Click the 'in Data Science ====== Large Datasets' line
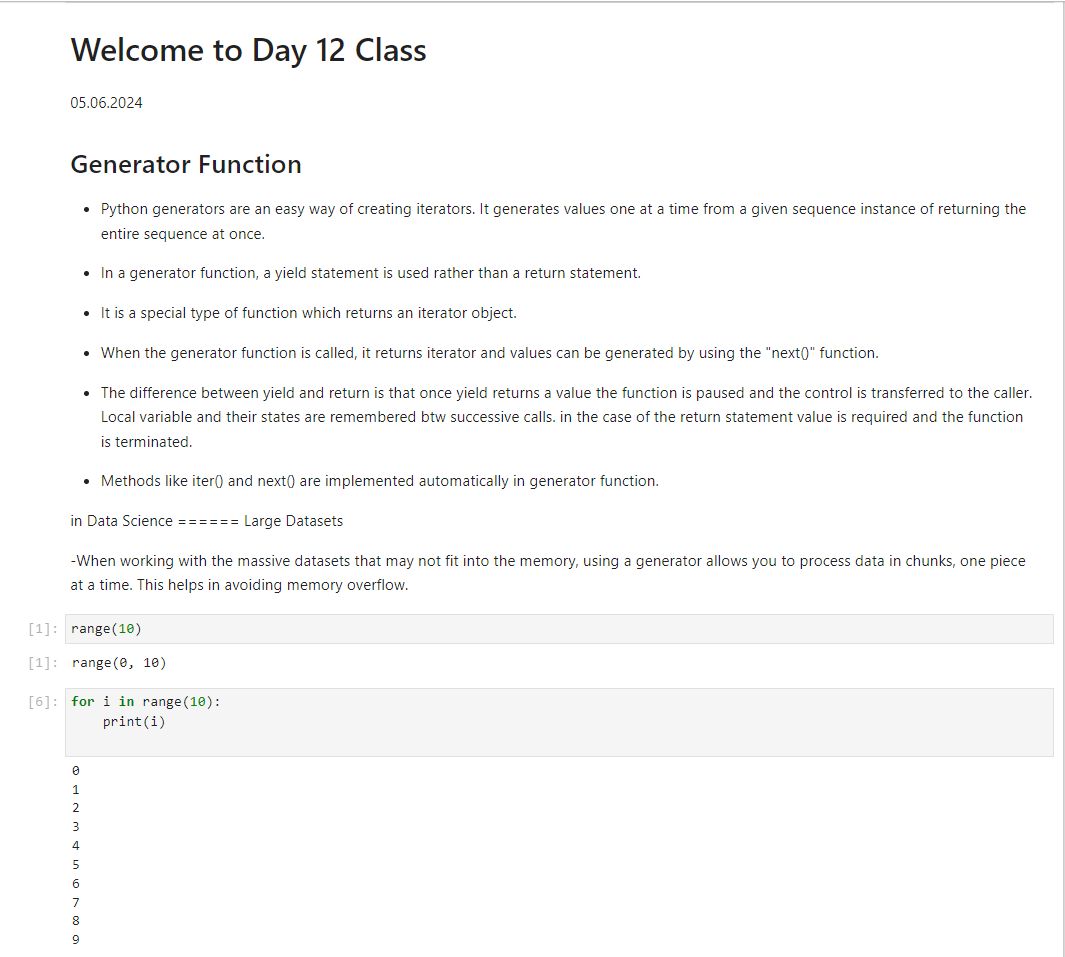1065x957 pixels. [x=206, y=521]
